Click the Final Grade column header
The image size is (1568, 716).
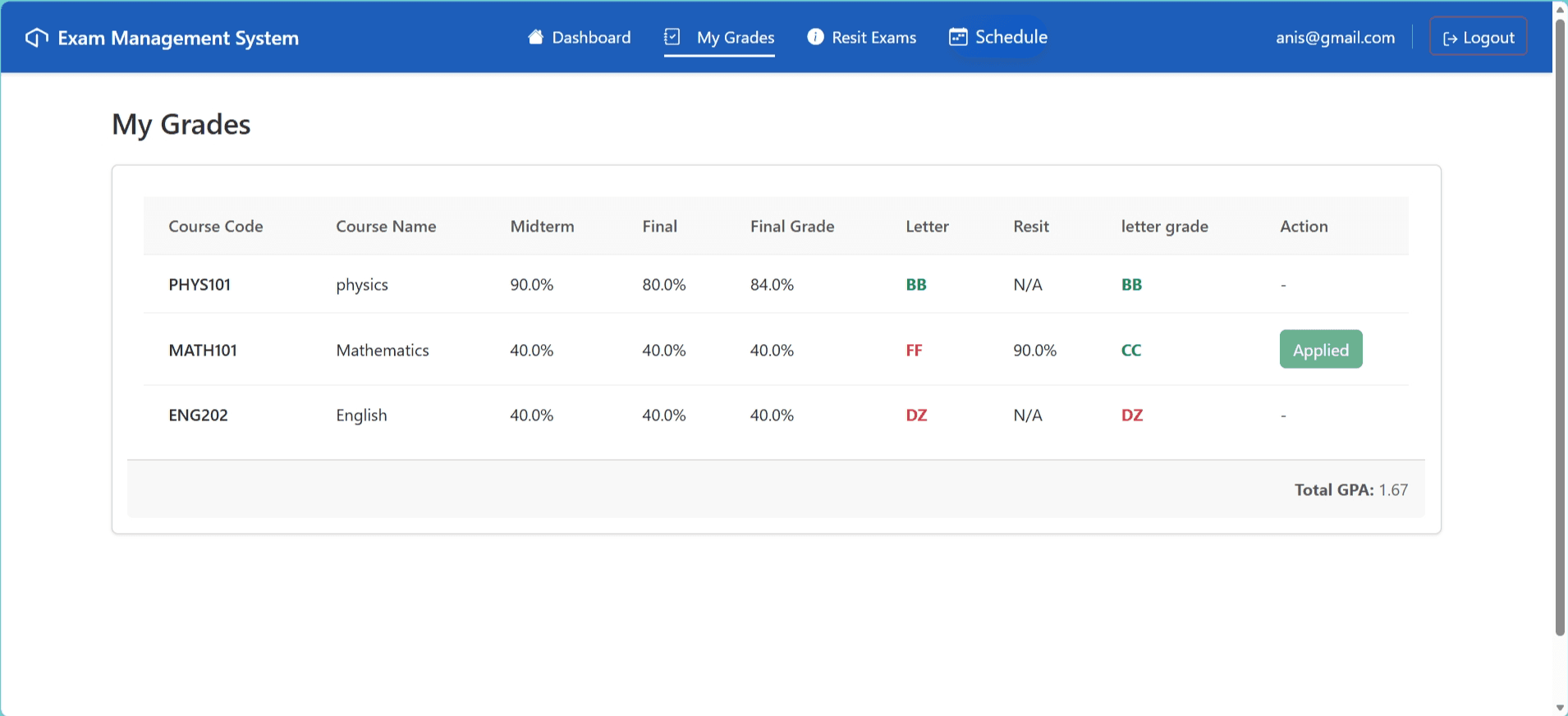[792, 226]
